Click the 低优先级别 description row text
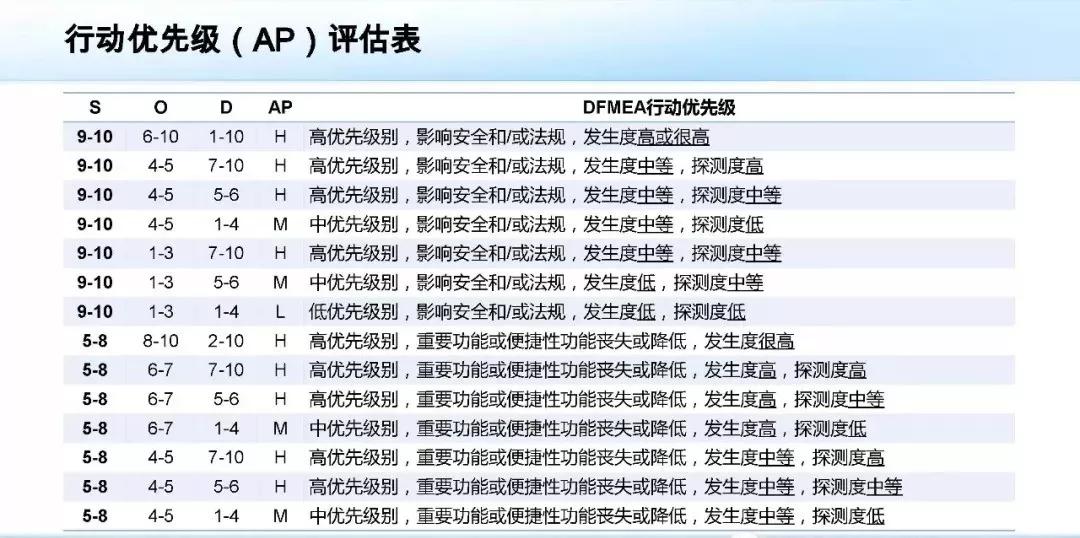1080x538 pixels. coord(527,312)
